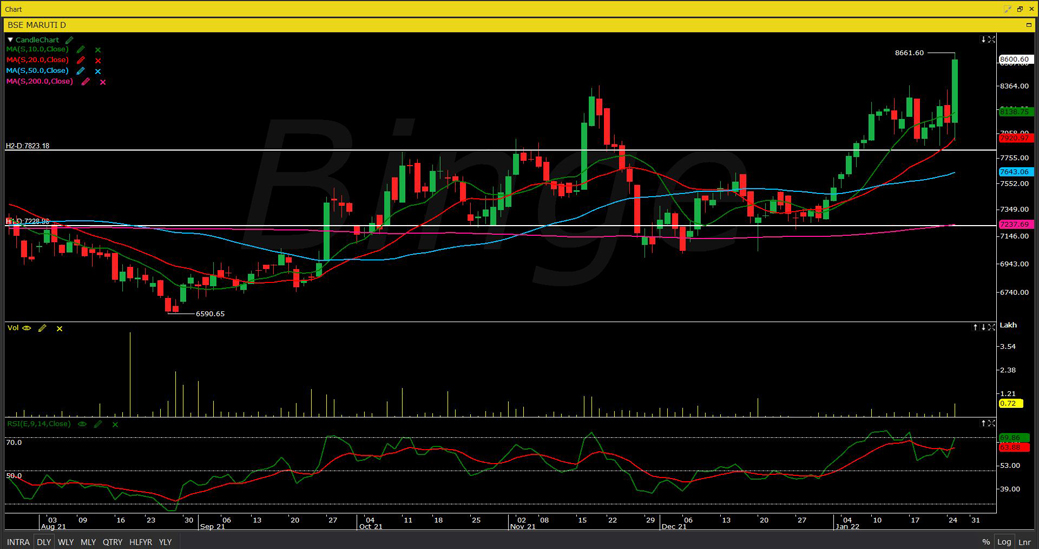Select the MA(S,50.0,Close) legend label
The width and height of the screenshot is (1039, 549).
click(38, 71)
